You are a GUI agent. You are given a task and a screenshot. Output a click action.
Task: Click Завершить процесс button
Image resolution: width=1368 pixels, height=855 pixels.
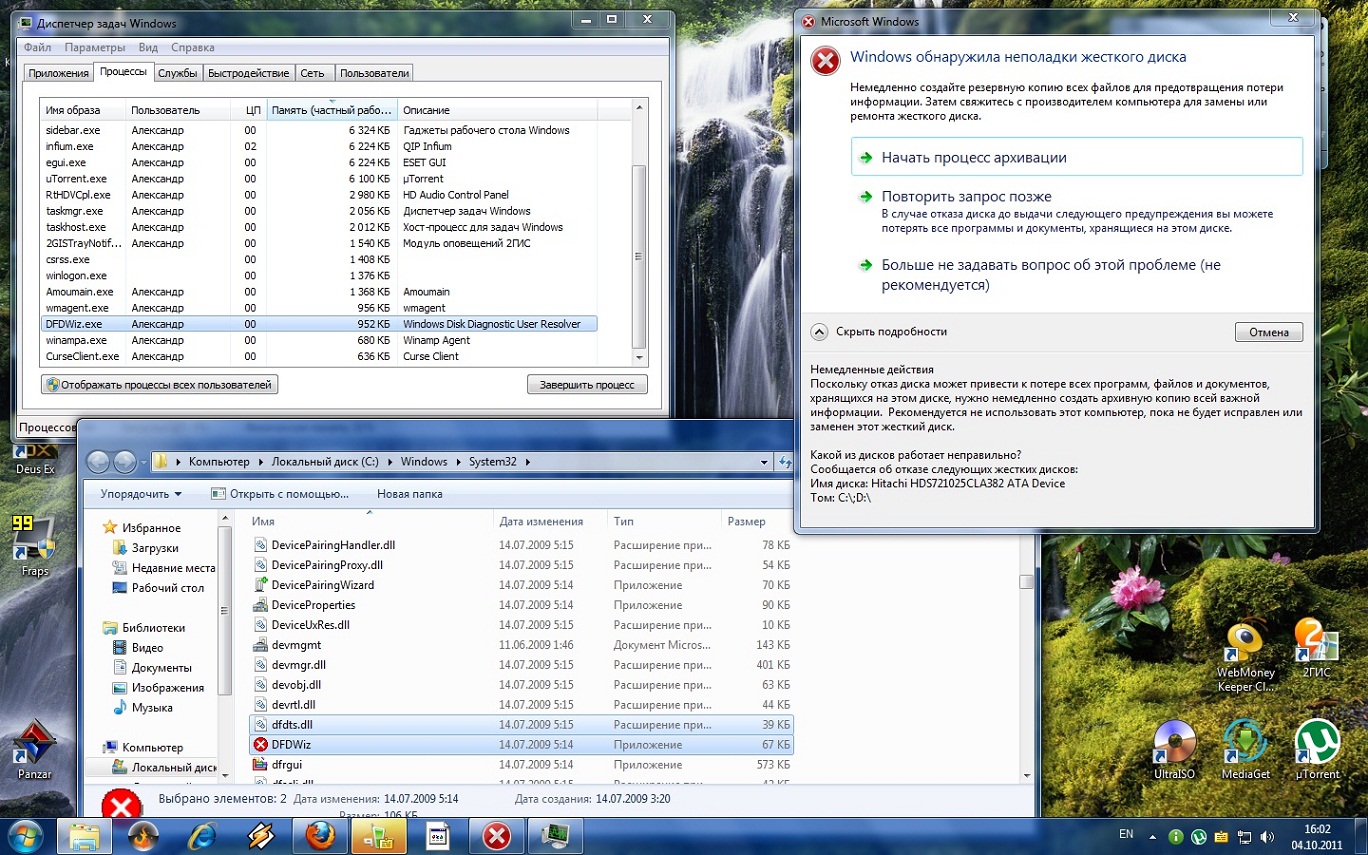point(587,385)
